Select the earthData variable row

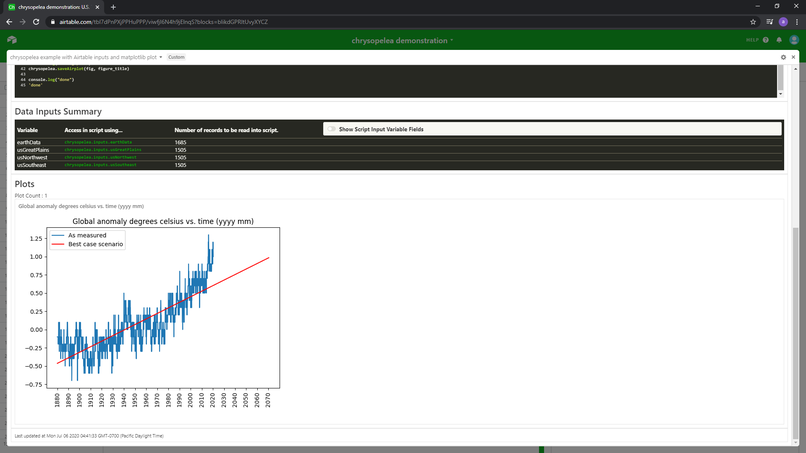pos(399,142)
